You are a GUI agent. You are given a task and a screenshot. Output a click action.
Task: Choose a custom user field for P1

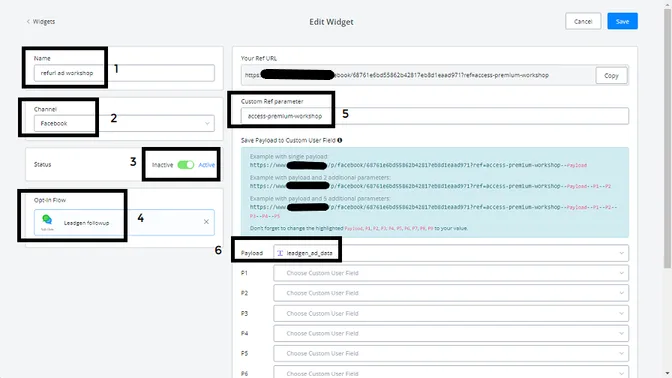(x=451, y=273)
